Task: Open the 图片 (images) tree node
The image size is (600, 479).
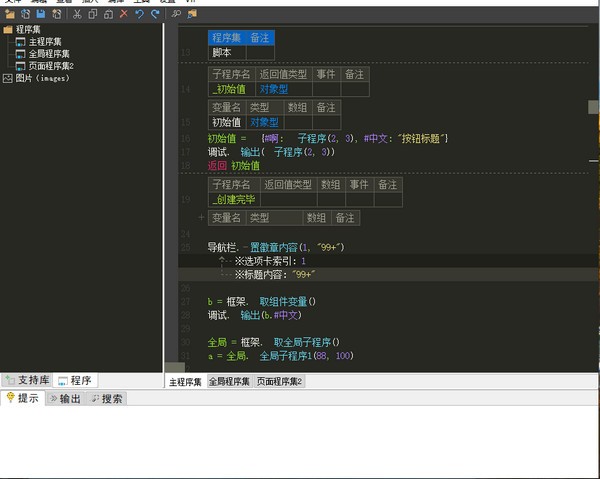Action: click(42, 78)
